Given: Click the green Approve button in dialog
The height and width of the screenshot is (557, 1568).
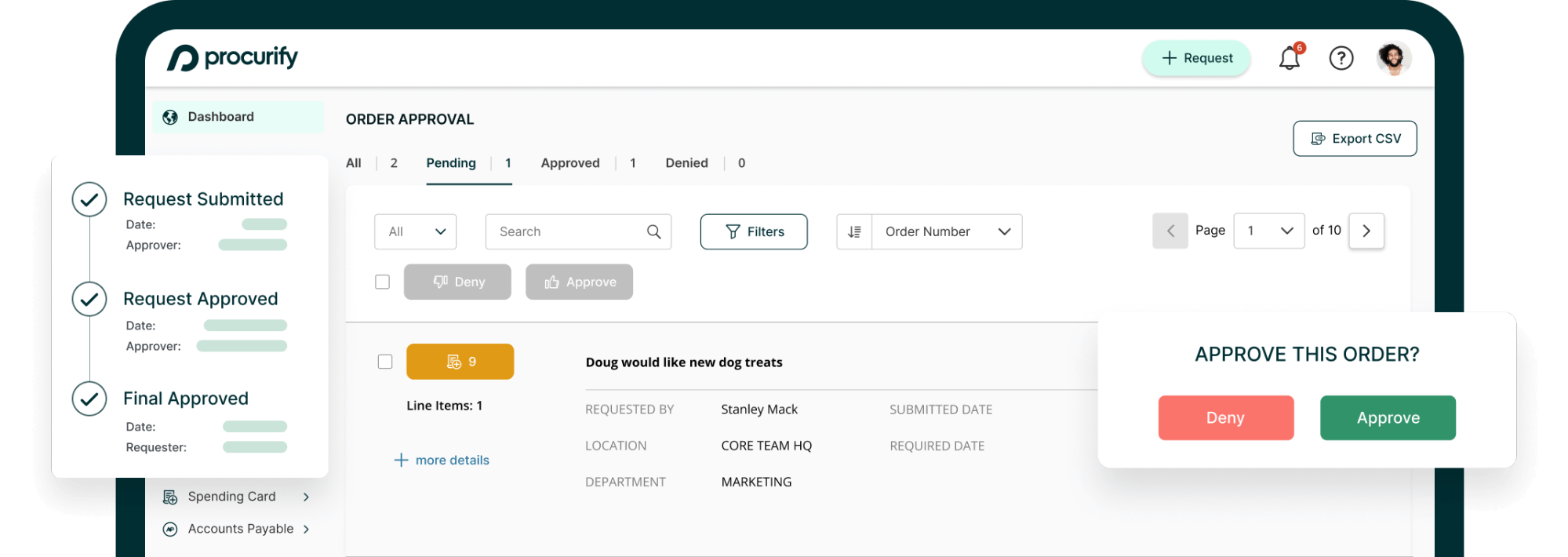Looking at the screenshot, I should point(1387,418).
